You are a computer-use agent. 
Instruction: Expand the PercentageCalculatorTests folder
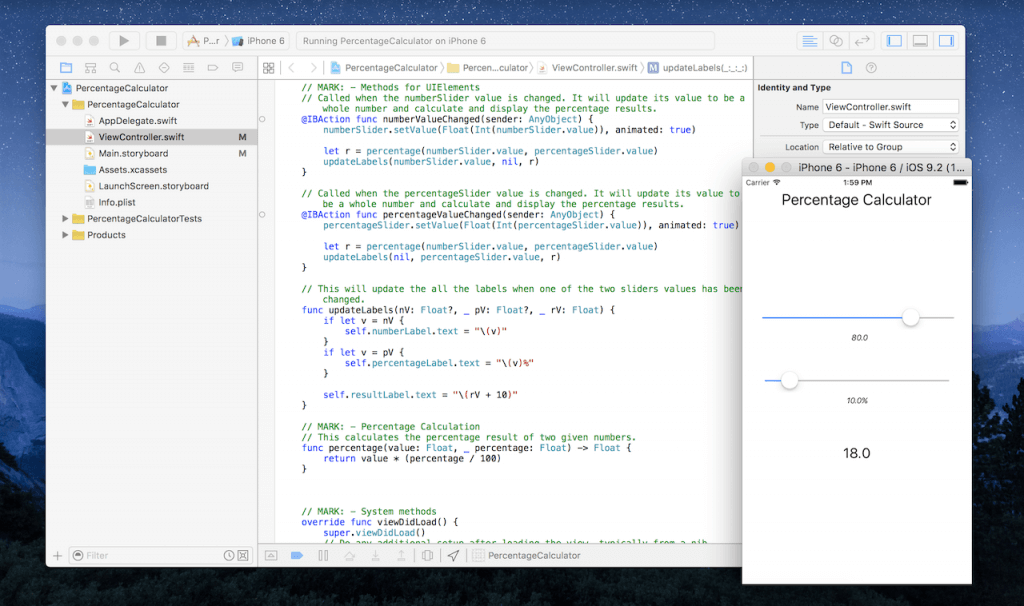[66, 219]
